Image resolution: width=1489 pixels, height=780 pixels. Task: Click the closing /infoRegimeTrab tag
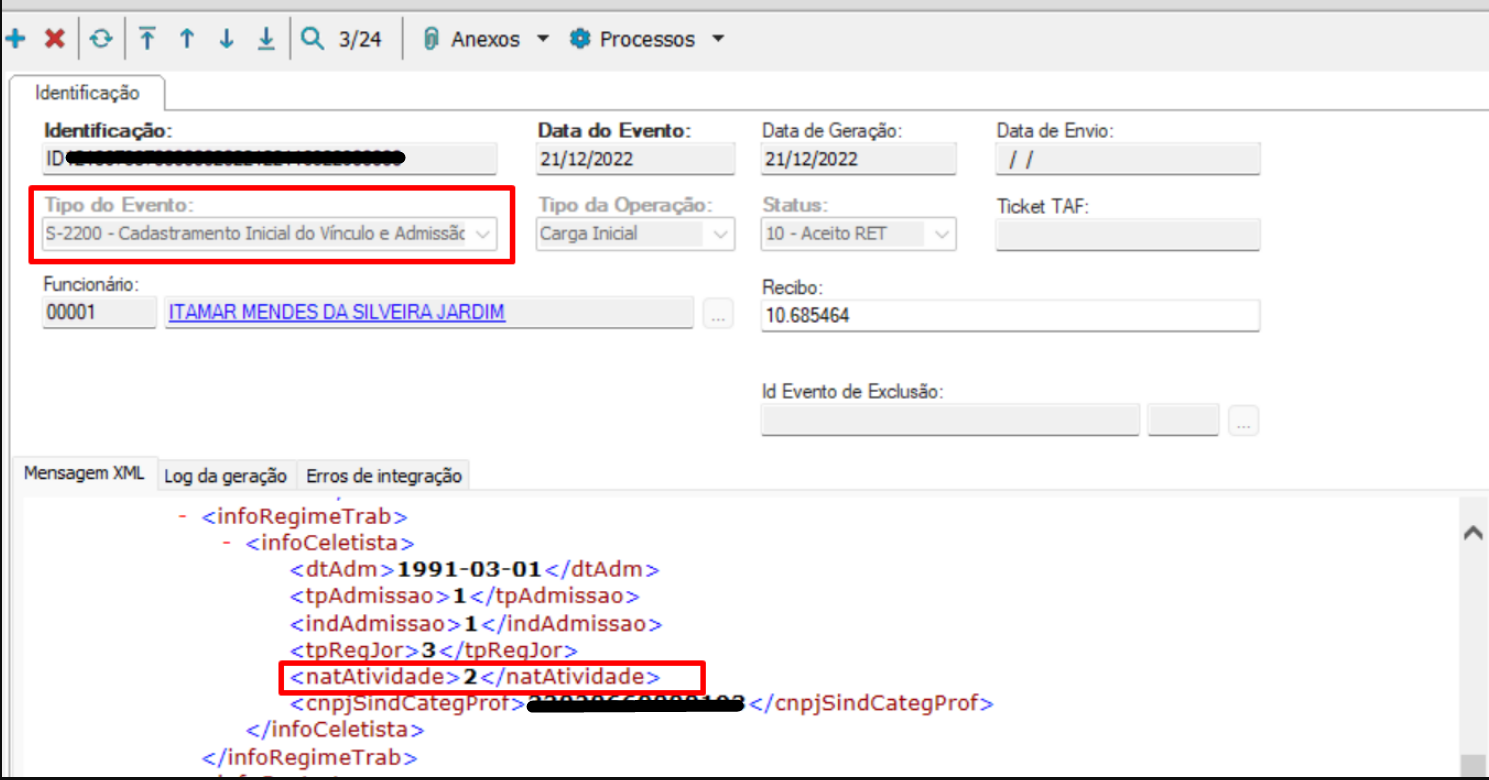(x=310, y=756)
